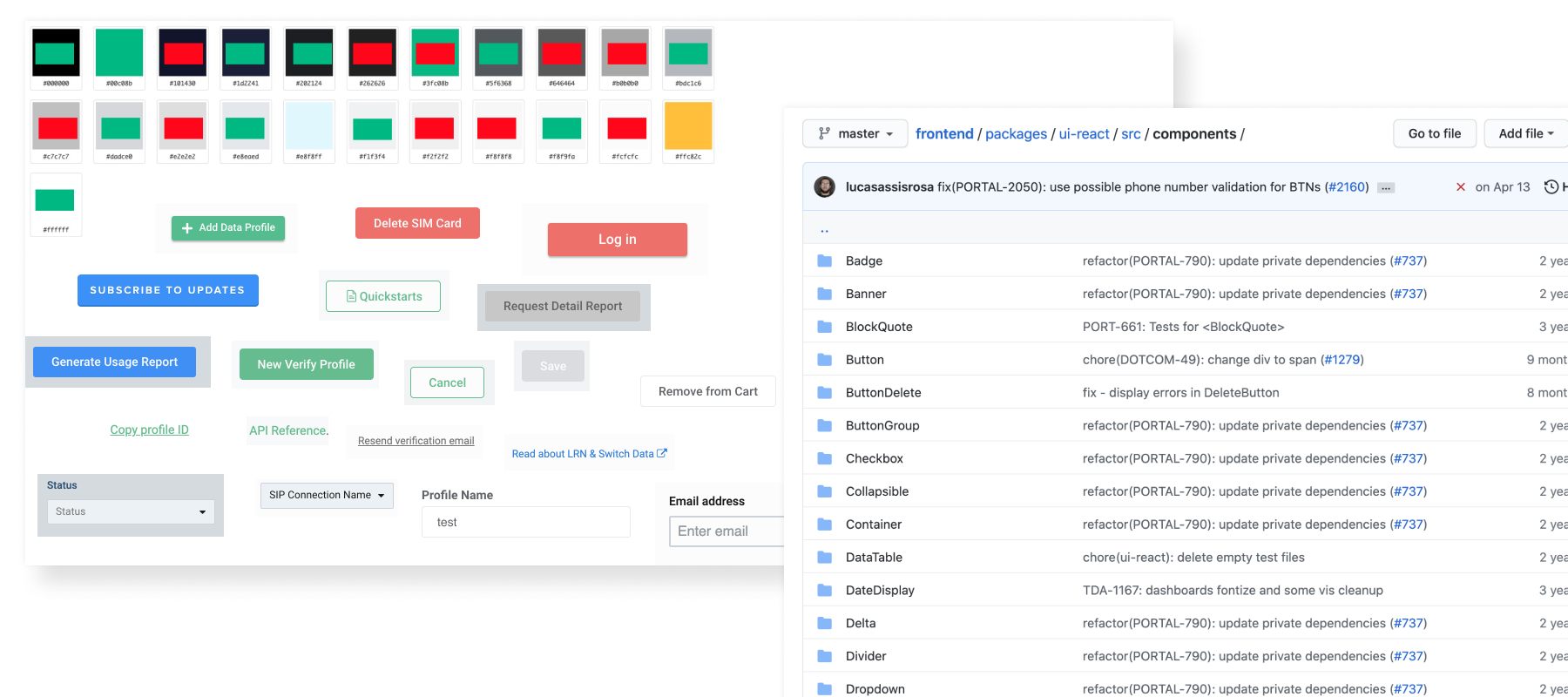
Task: Click the plus icon in Add Data Profile
Action: [186, 228]
